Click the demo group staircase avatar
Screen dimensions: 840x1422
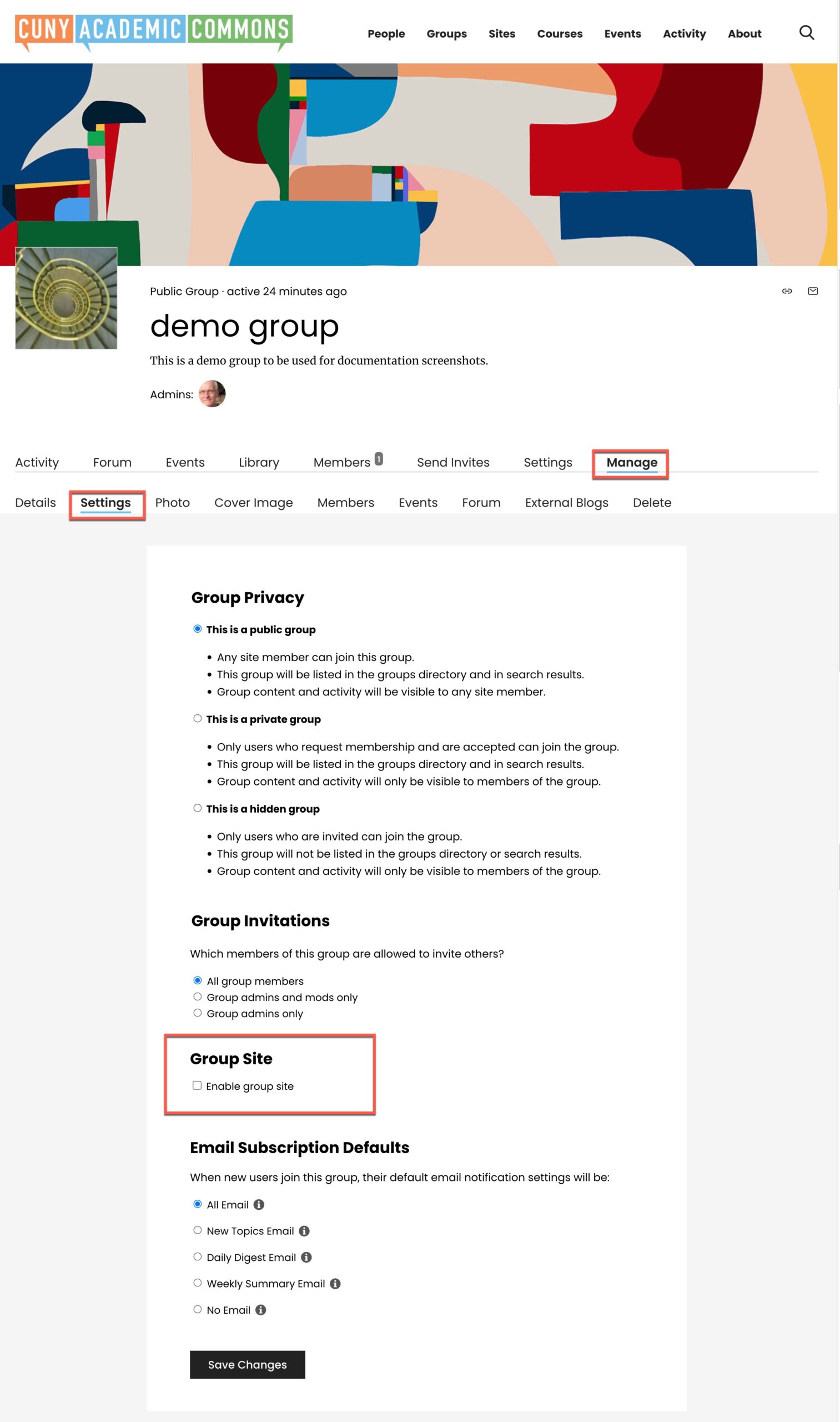point(66,298)
